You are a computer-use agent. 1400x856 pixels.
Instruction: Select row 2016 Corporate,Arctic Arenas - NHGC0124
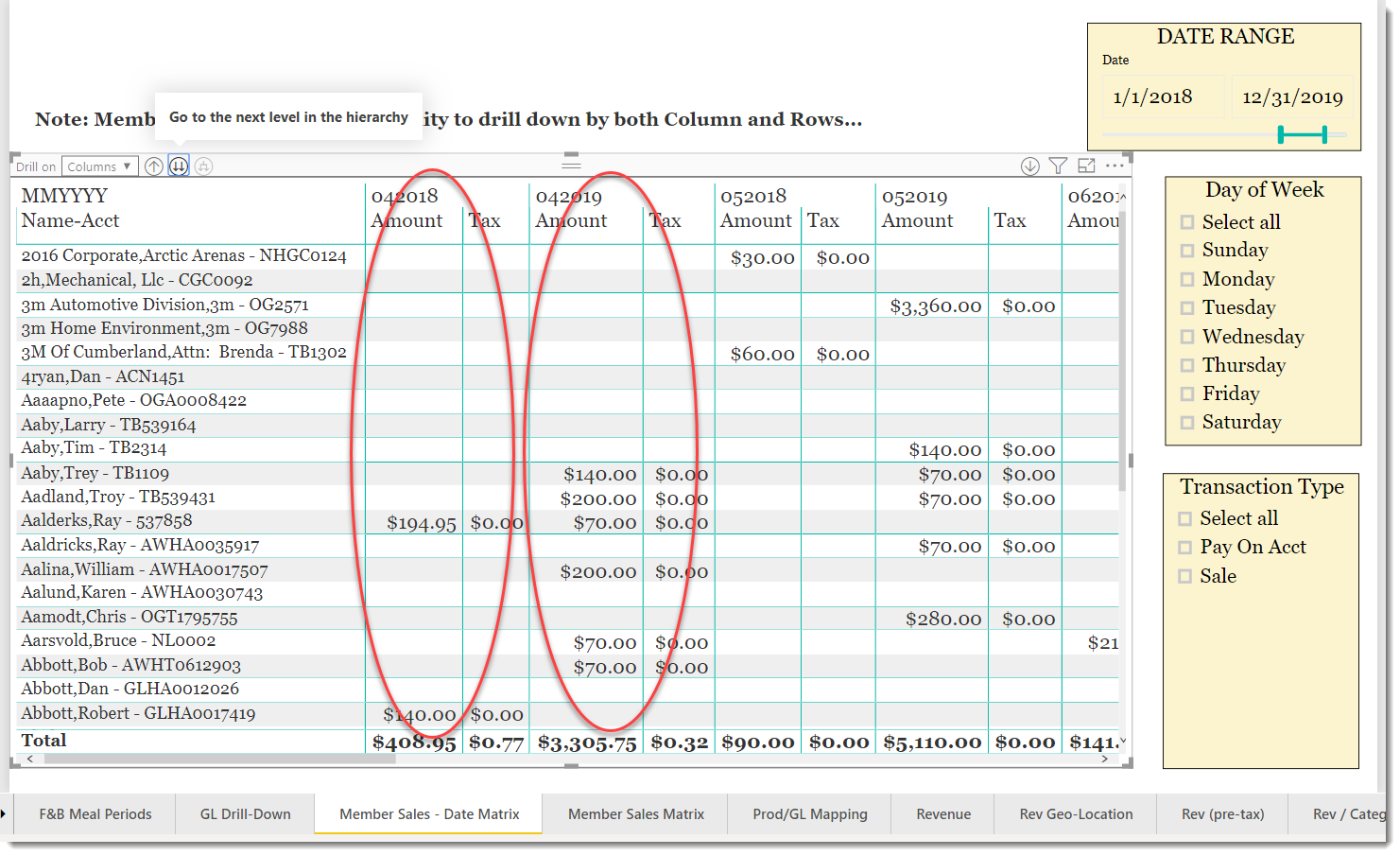point(184,256)
